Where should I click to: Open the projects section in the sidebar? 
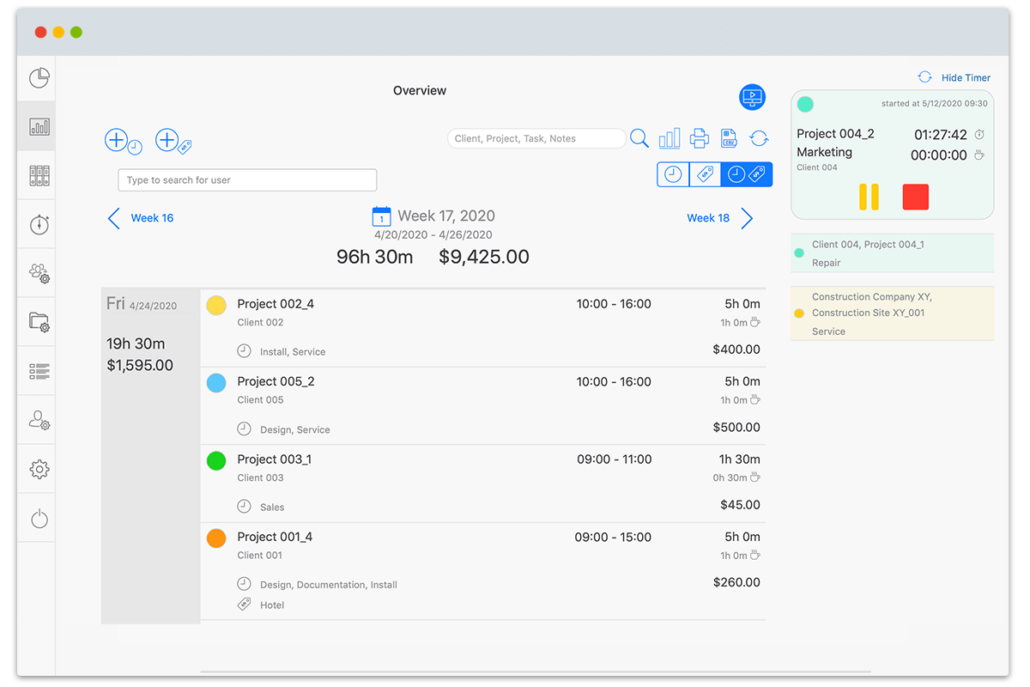click(x=37, y=322)
